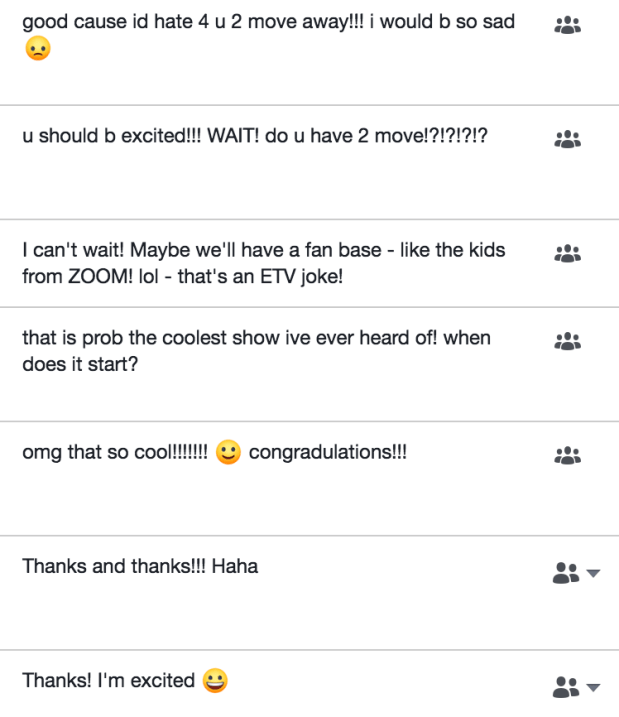The image size is (619, 717).
Task: Open audience icon beside "coolest show" post
Action: [567, 341]
